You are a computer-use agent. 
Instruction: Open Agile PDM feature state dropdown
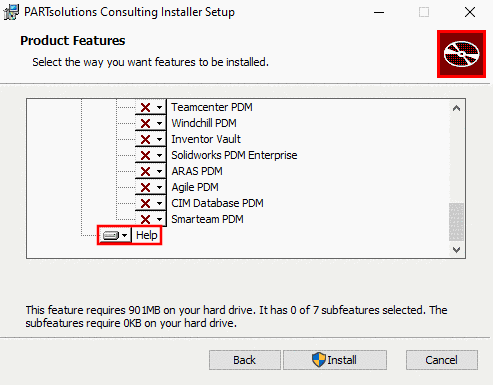(150, 187)
